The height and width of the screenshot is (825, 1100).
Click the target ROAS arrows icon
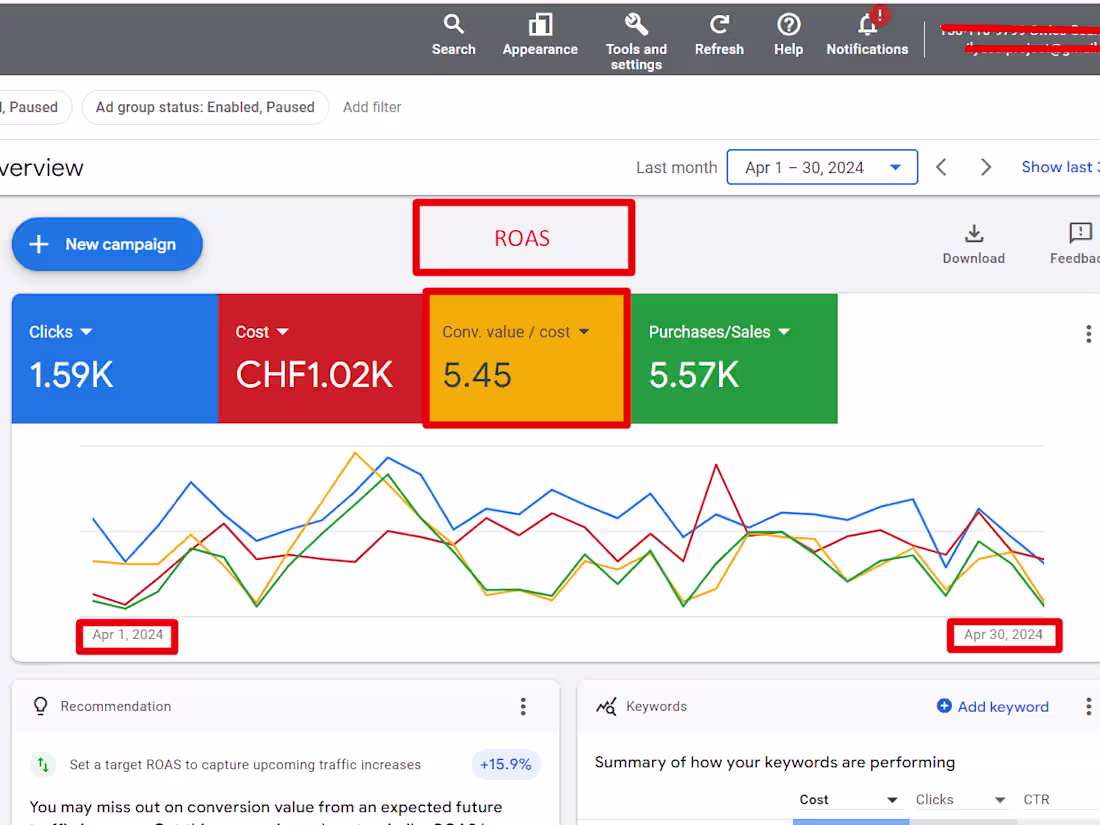click(43, 764)
